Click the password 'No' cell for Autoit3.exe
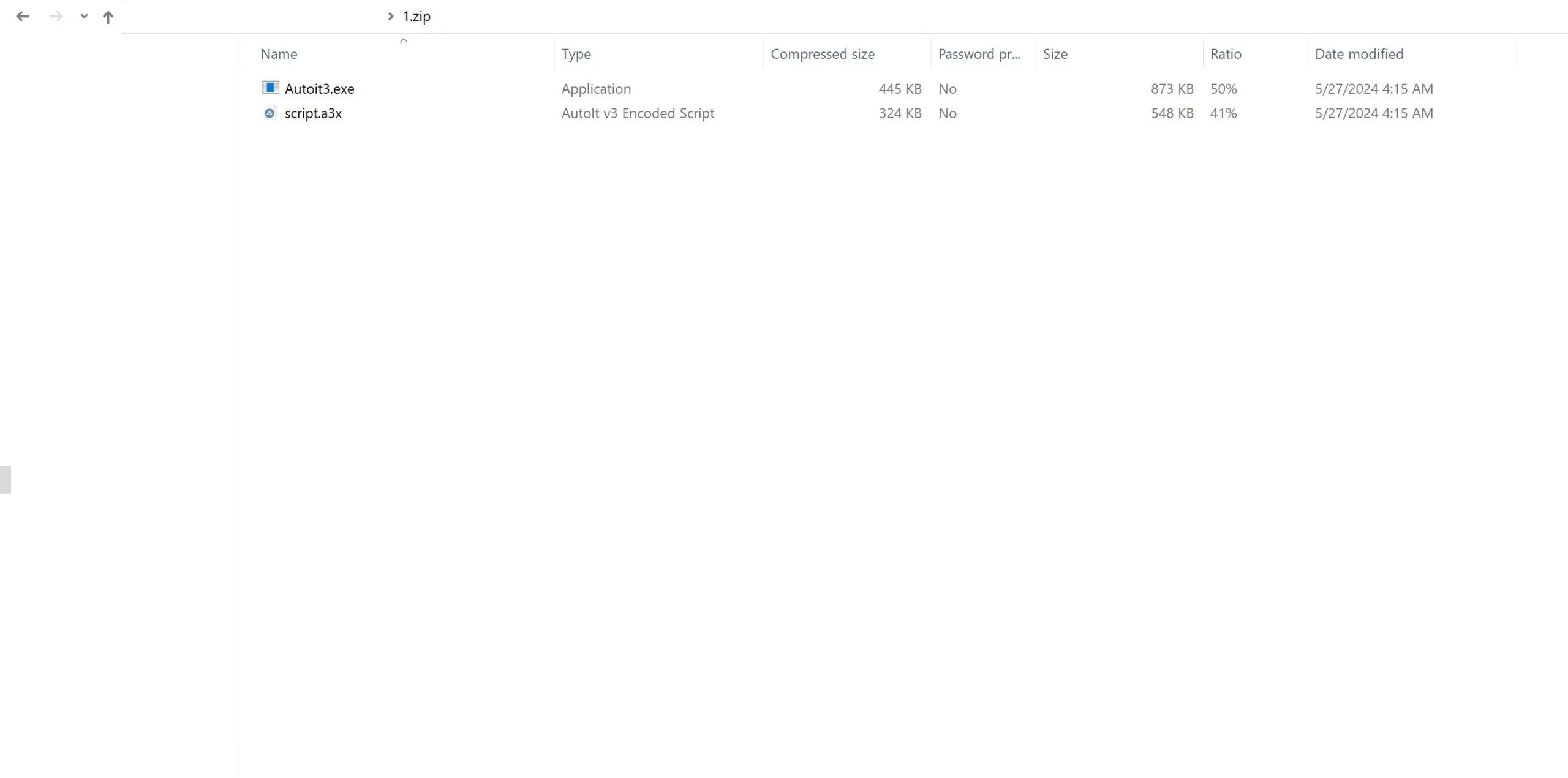This screenshot has width=1568, height=778. 947,89
